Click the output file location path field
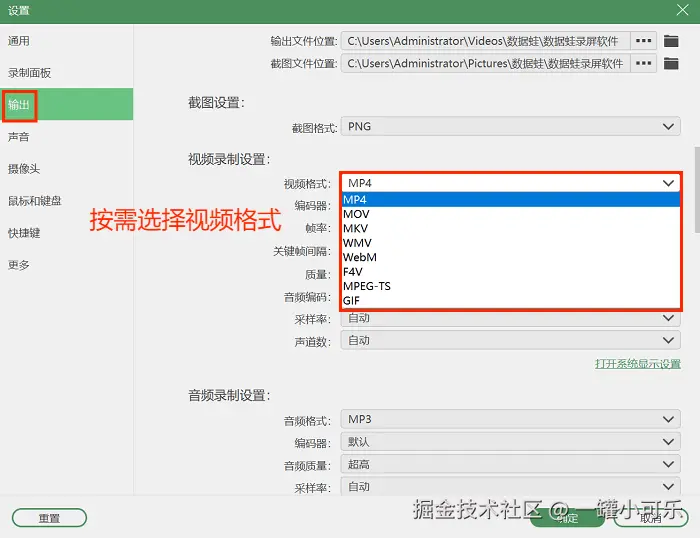The height and width of the screenshot is (538, 700). pyautogui.click(x=486, y=41)
